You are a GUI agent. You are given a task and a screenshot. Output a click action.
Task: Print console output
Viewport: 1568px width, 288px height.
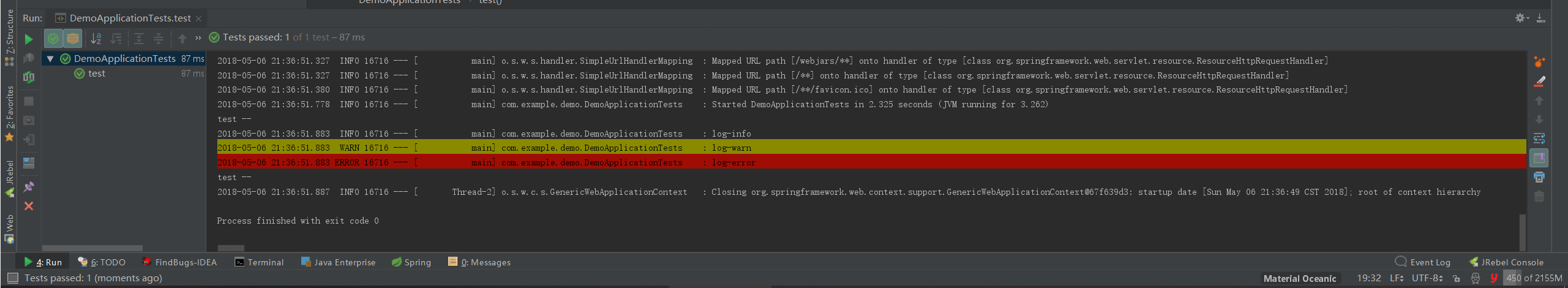point(1539,177)
